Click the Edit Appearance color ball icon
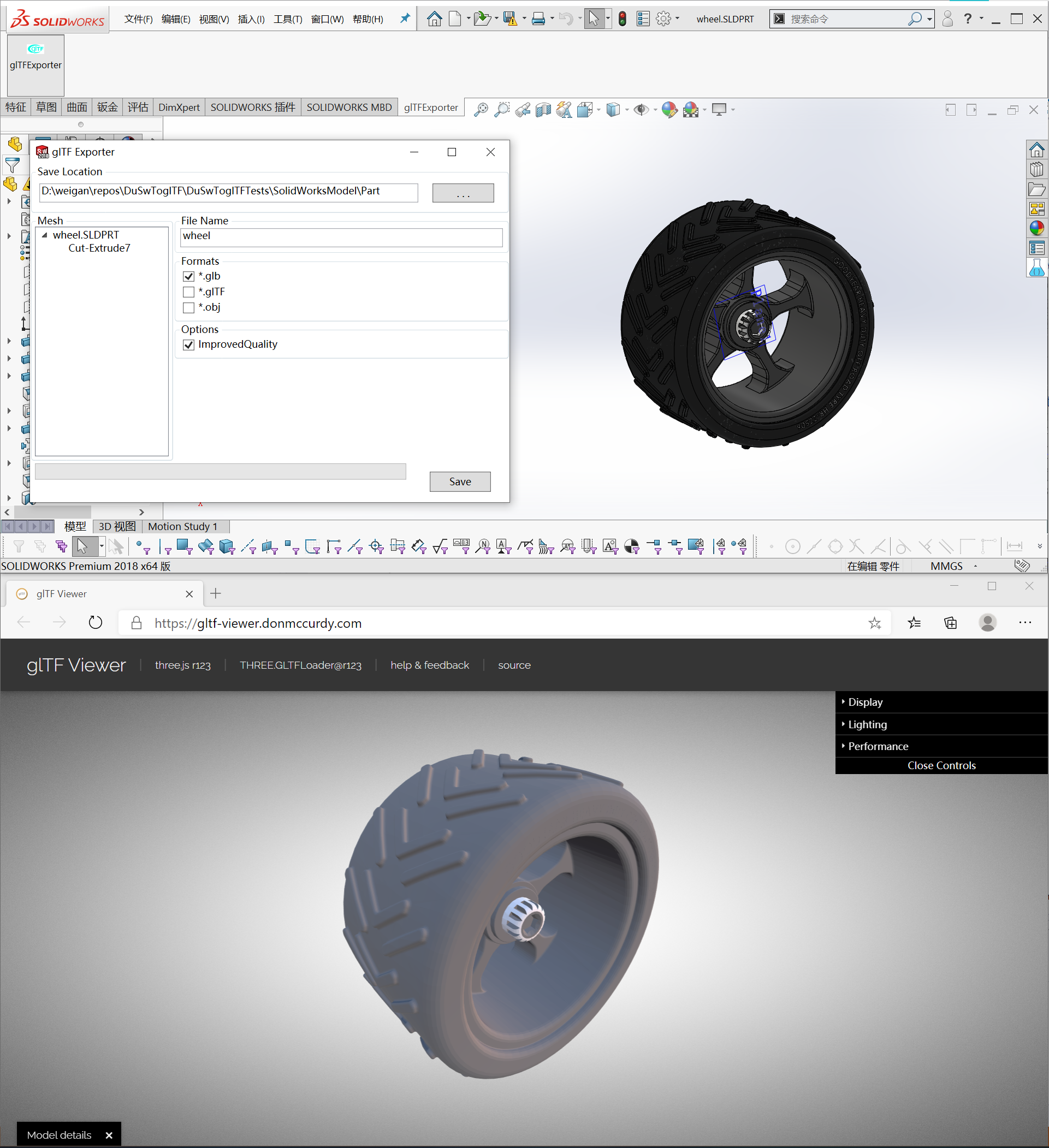This screenshot has width=1049, height=1148. [669, 109]
